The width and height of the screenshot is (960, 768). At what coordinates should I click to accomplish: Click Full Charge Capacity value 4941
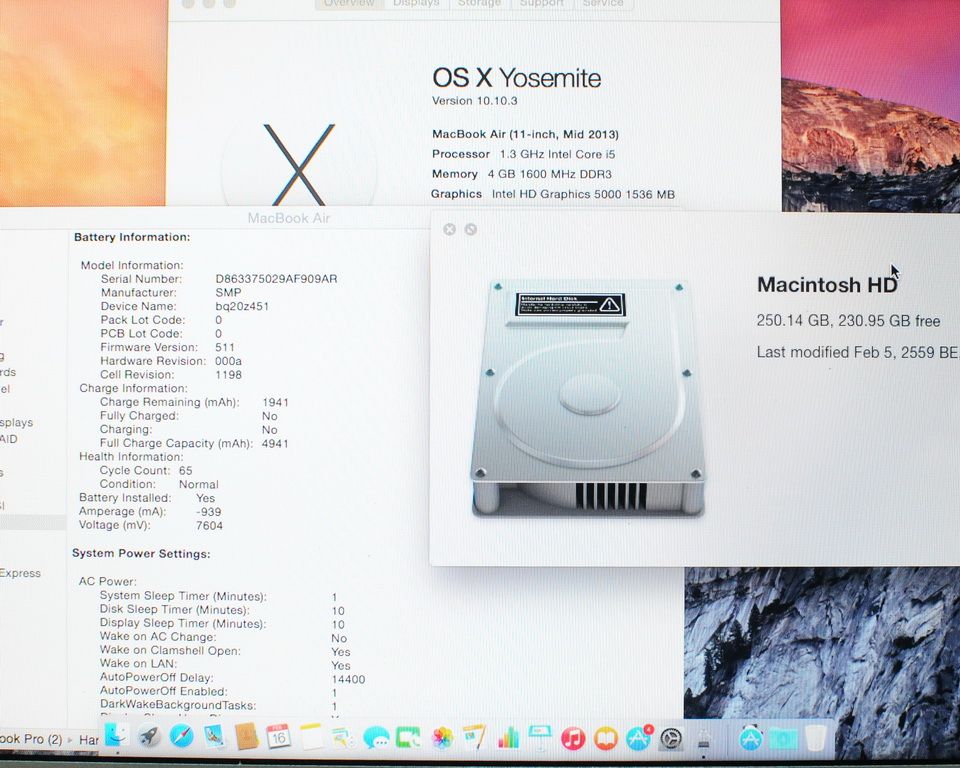[275, 443]
